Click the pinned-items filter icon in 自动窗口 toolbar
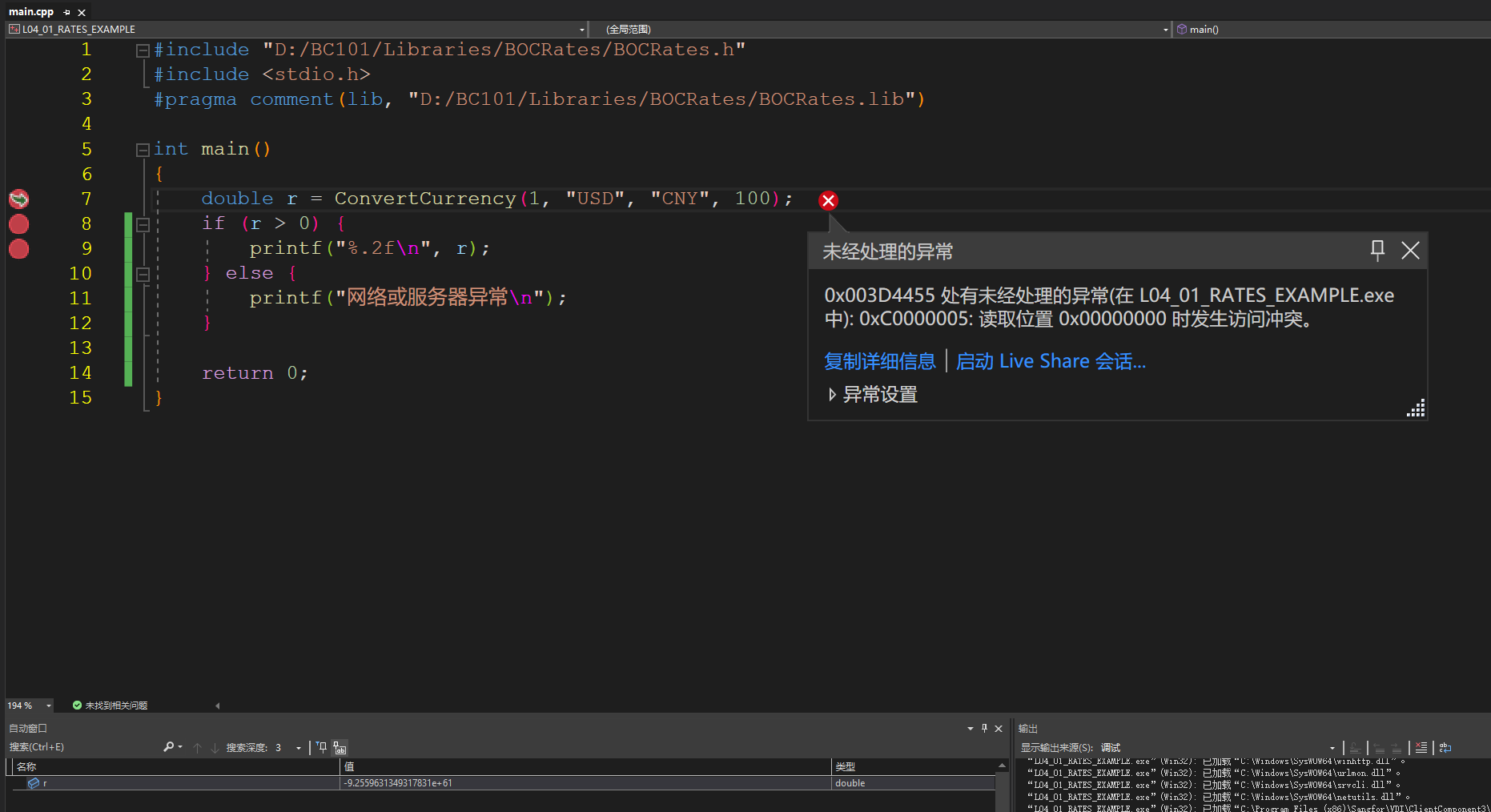 [322, 747]
